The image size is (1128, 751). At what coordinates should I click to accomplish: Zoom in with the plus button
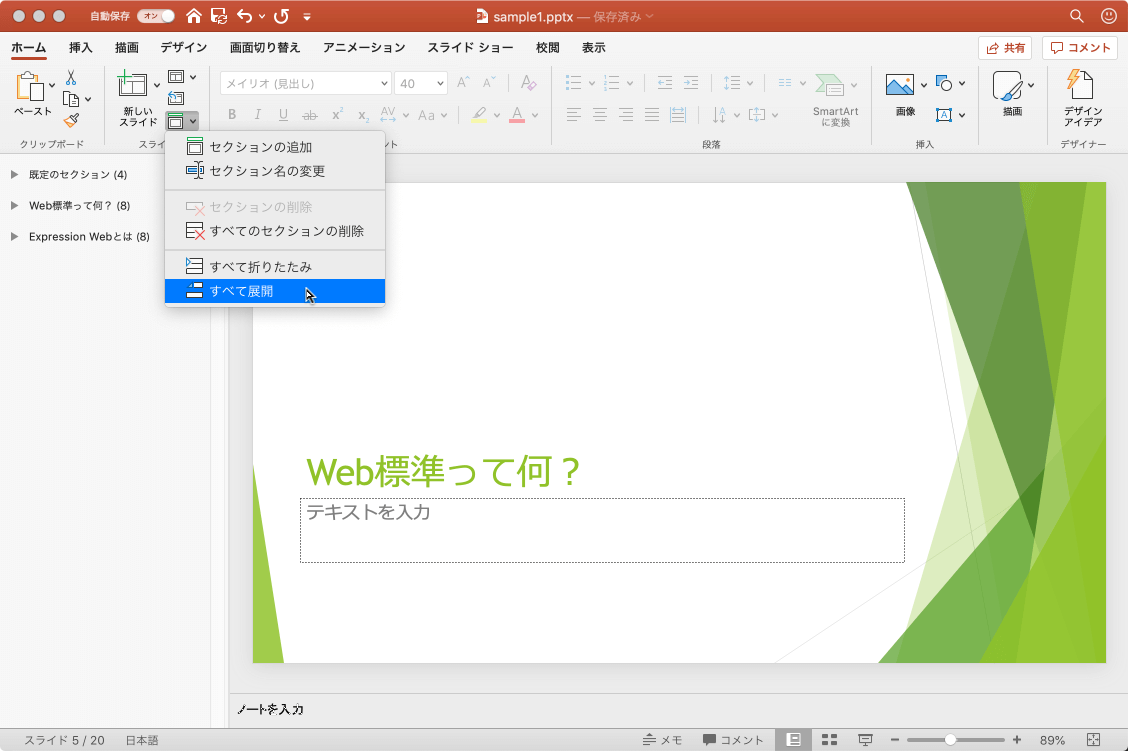pyautogui.click(x=1016, y=739)
